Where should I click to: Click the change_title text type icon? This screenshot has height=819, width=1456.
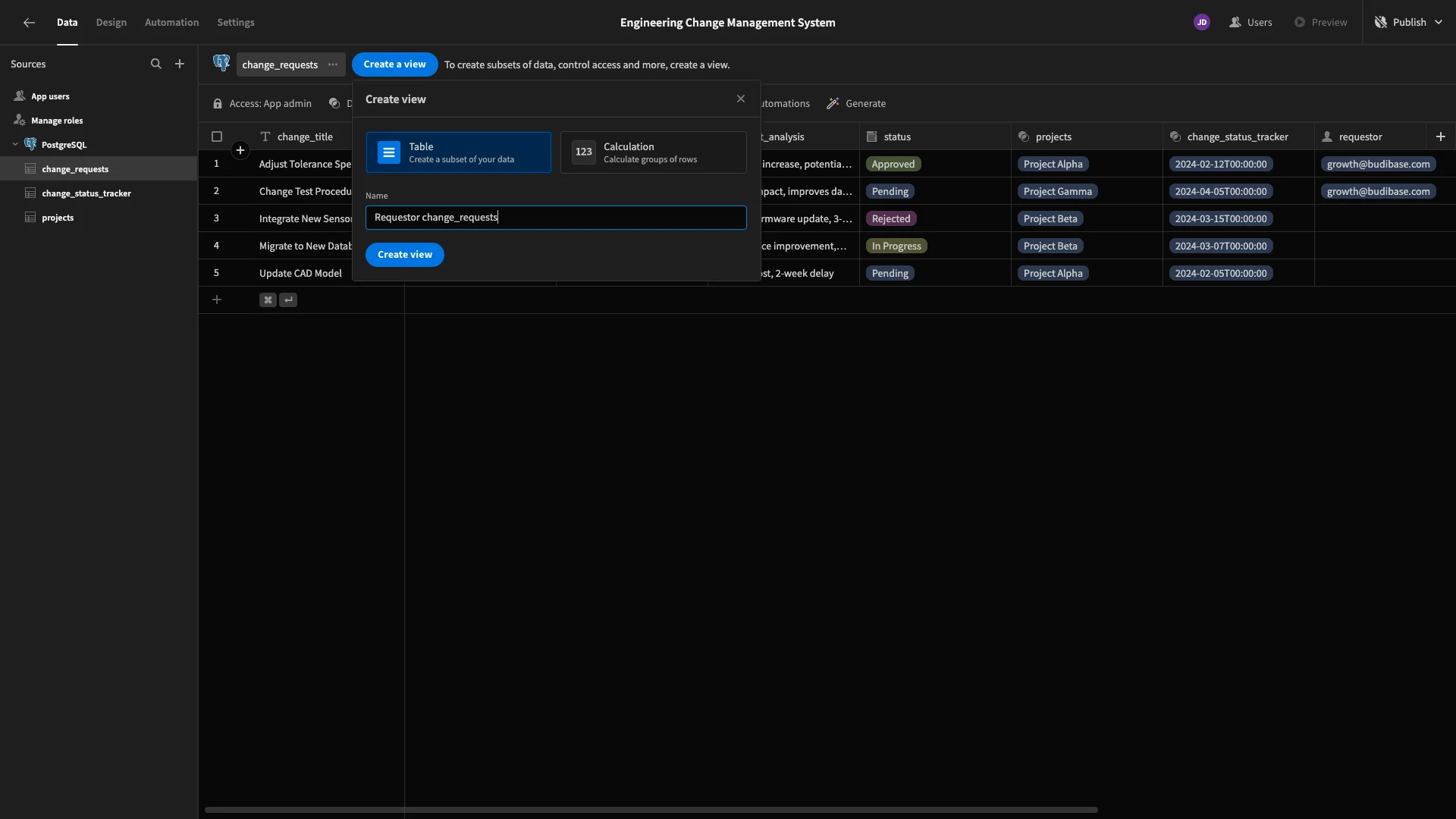[265, 137]
